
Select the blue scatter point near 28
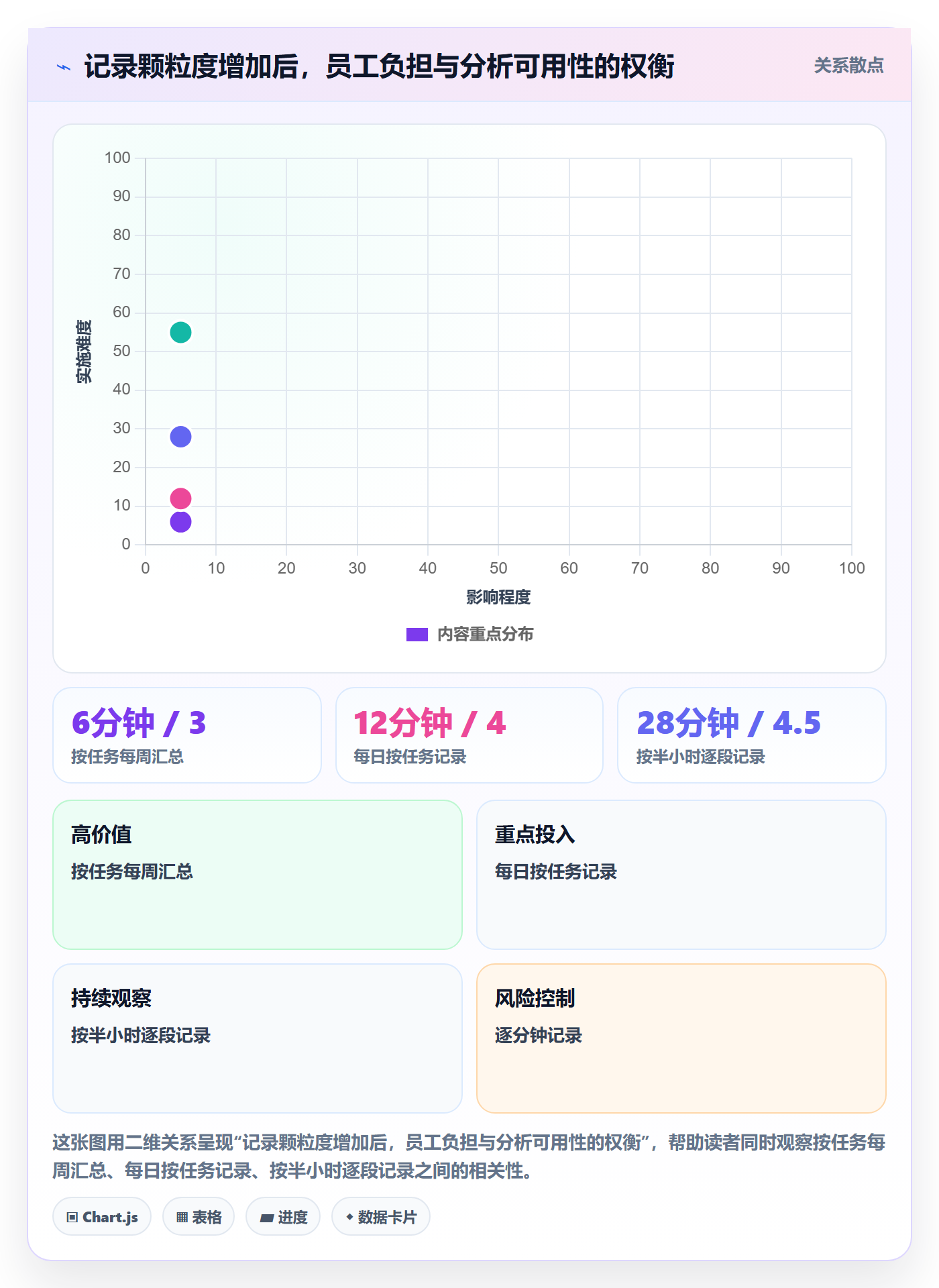(x=180, y=437)
